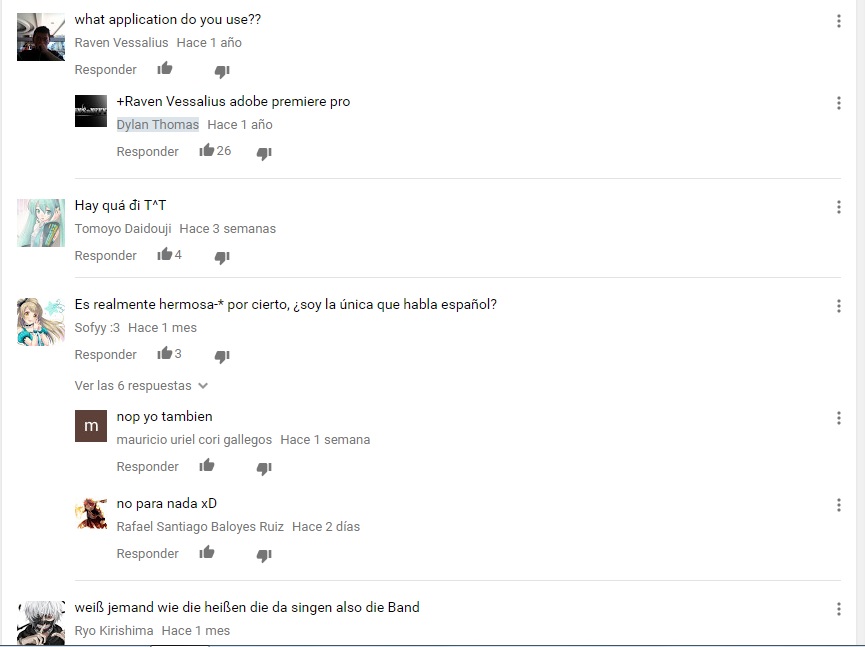Viewport: 865px width, 647px height.
Task: Expand 'Ver las 6 respuestas' replies
Action: coord(141,386)
